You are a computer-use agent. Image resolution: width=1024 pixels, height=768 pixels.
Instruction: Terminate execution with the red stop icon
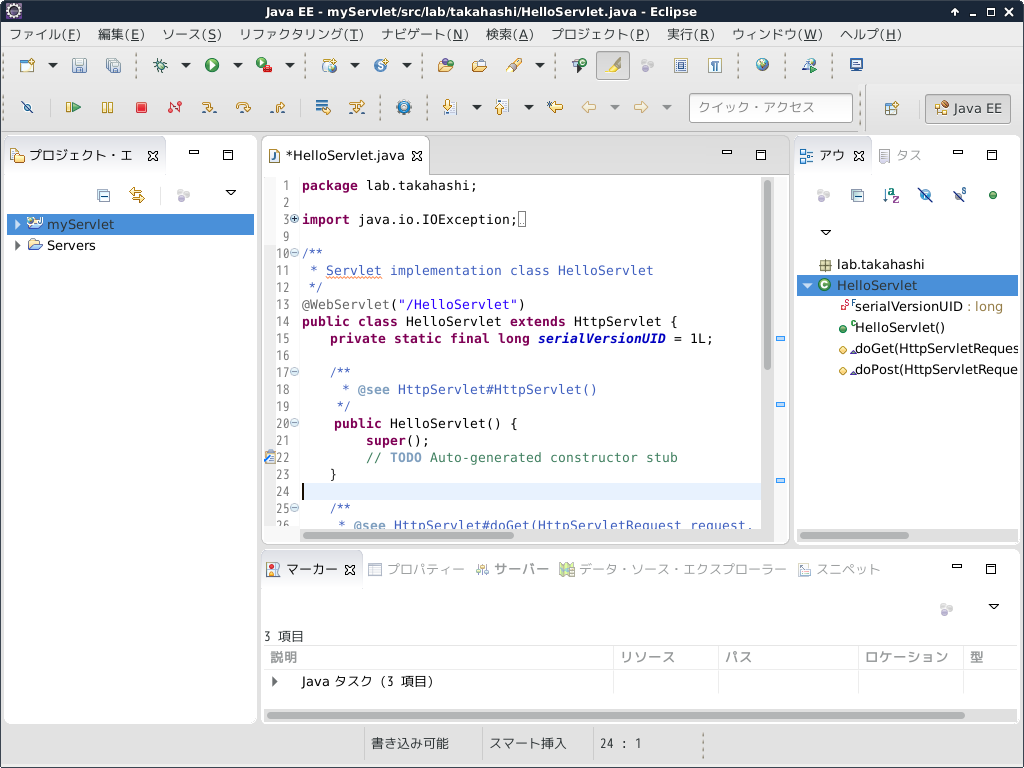(x=141, y=107)
